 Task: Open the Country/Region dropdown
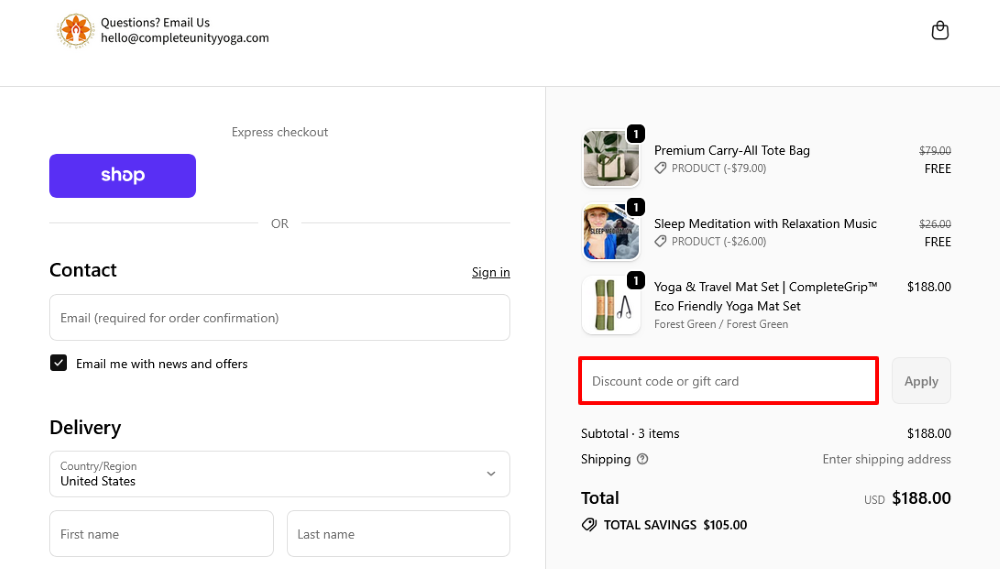(279, 474)
